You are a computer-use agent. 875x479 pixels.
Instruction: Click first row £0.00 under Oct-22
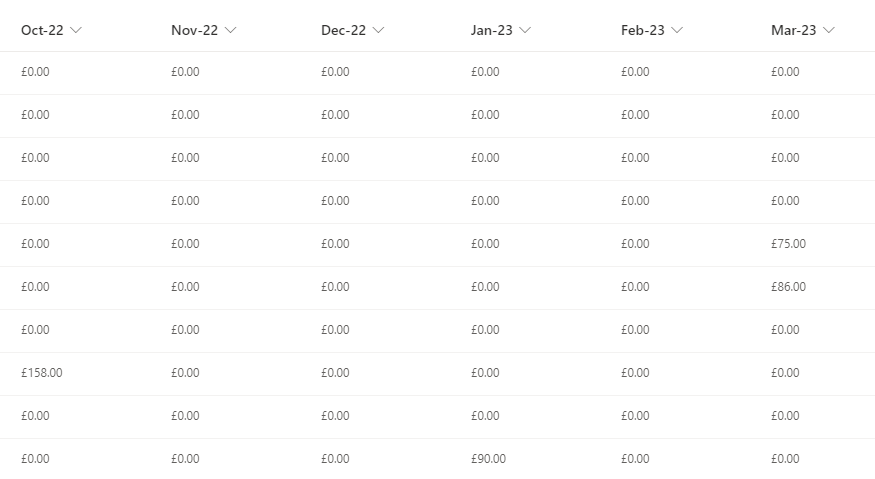point(35,72)
